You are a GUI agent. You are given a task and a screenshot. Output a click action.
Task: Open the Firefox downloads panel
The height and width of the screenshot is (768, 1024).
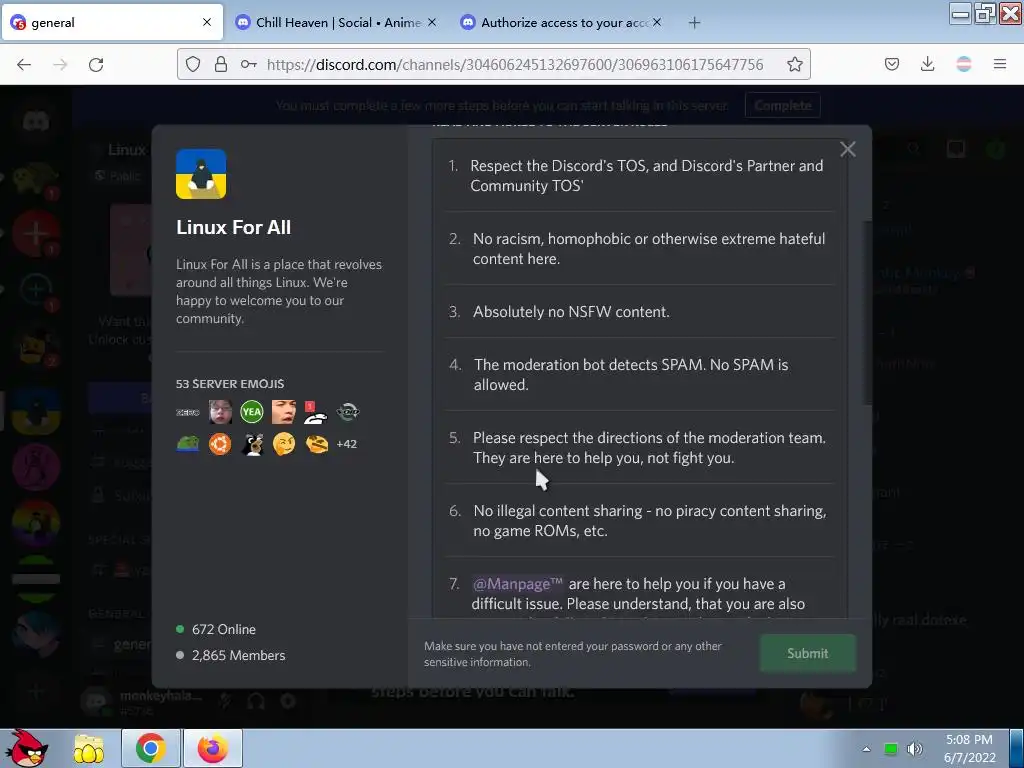coord(927,64)
